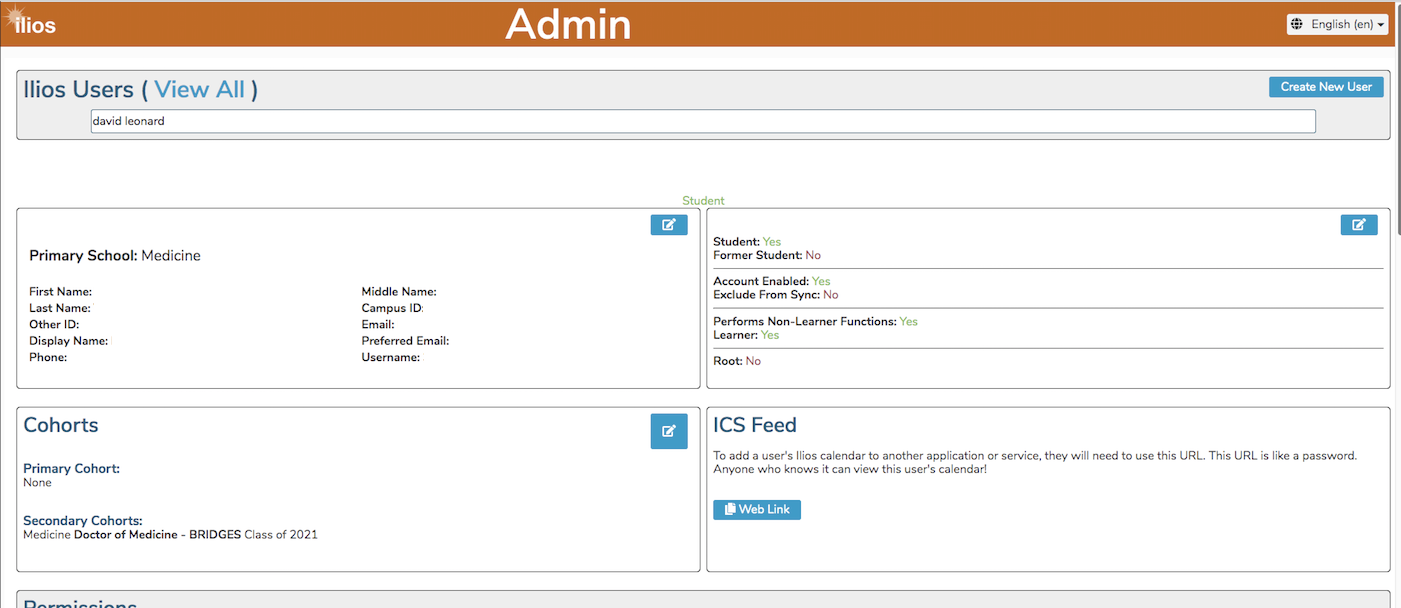Click the BRIDGES Class of 2021 cohort entry
Viewport: 1401px width, 608px height.
pos(170,535)
